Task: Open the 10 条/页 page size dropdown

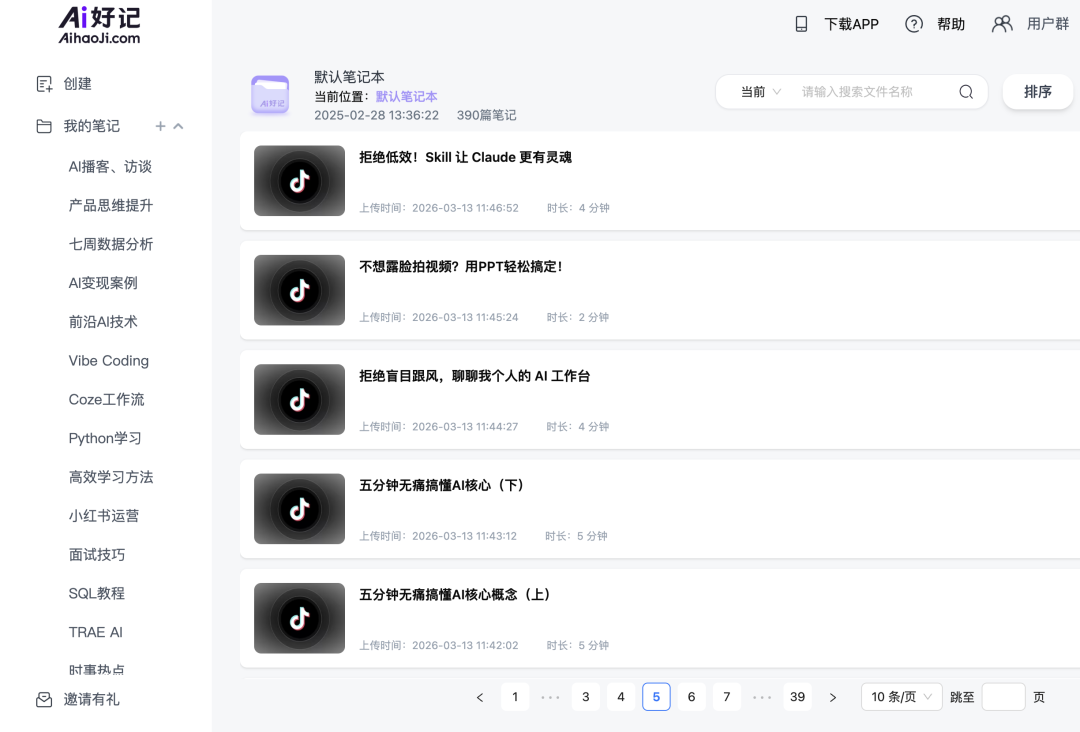Action: pos(902,697)
